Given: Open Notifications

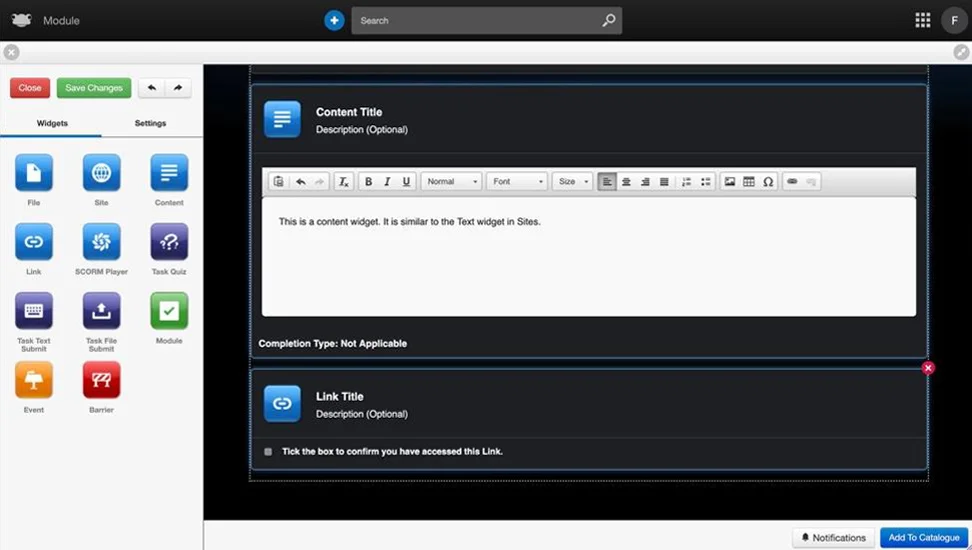Looking at the screenshot, I should [x=833, y=538].
